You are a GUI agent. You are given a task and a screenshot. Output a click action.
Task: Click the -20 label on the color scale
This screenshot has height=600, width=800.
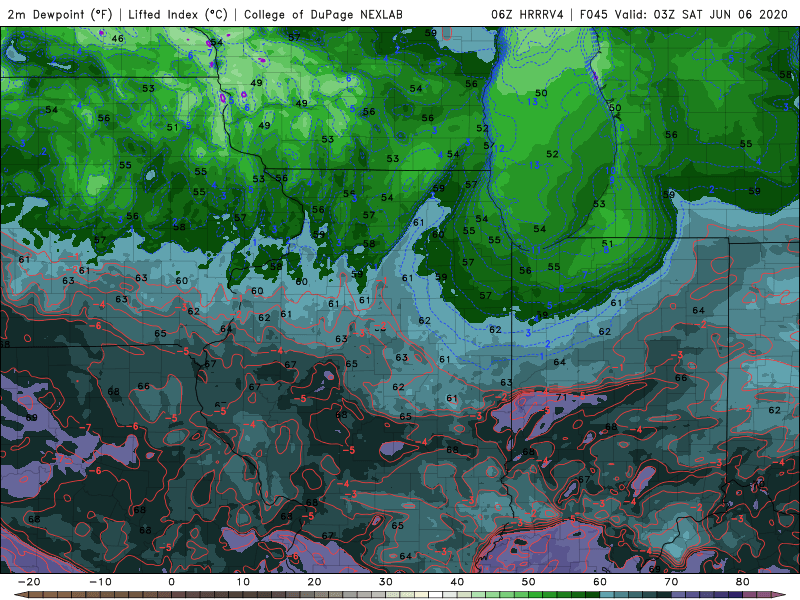pyautogui.click(x=29, y=582)
